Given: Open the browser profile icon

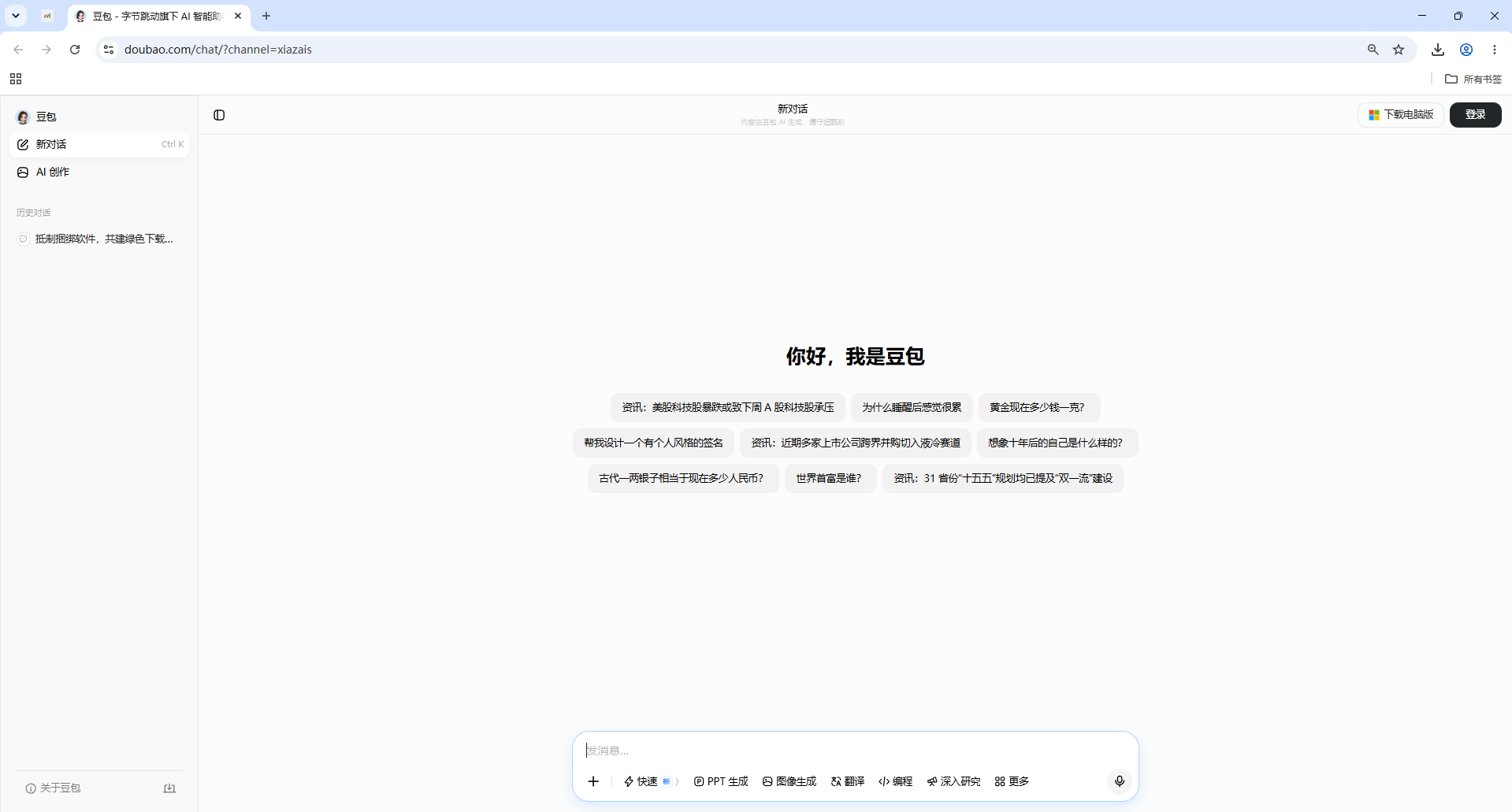Looking at the screenshot, I should (x=1466, y=50).
